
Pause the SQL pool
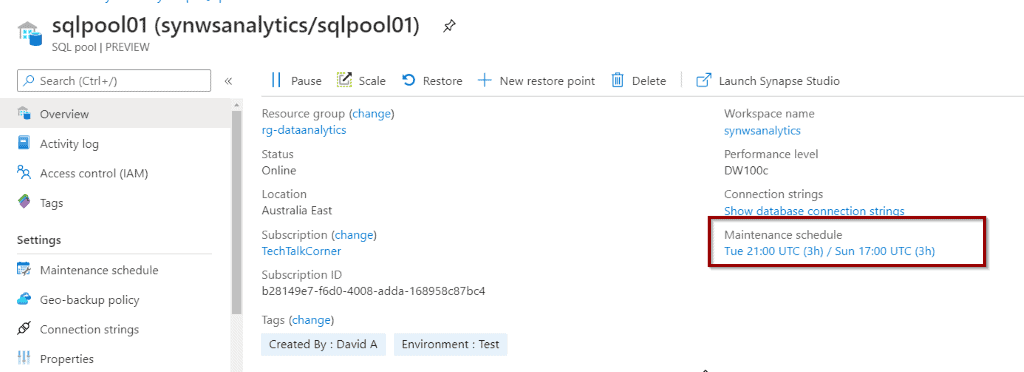pyautogui.click(x=296, y=81)
